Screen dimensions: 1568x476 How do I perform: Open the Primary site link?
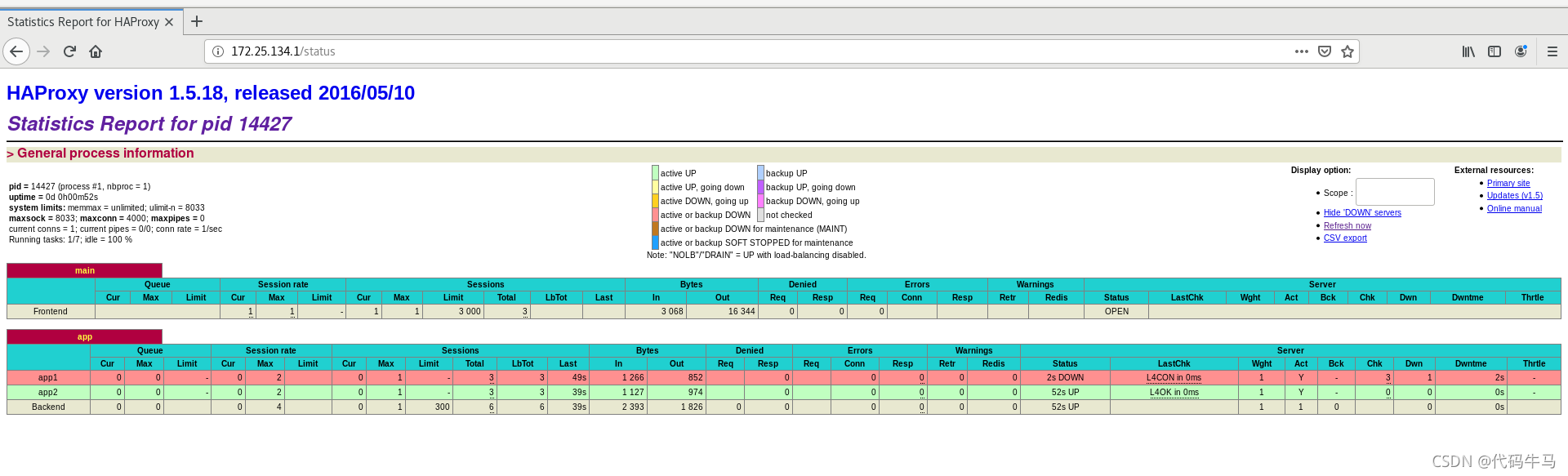pos(1508,184)
